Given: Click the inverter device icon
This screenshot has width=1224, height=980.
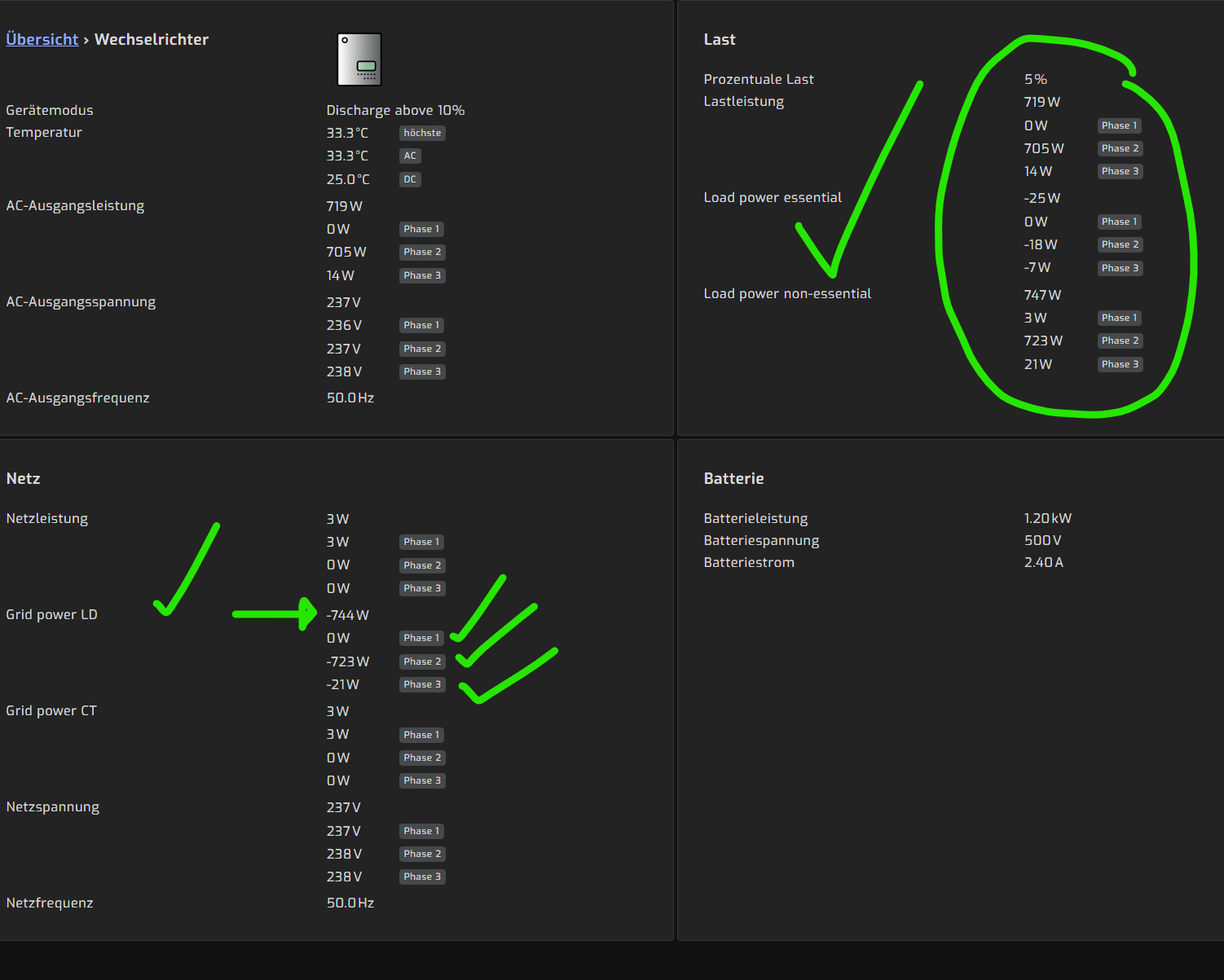Looking at the screenshot, I should coord(359,59).
